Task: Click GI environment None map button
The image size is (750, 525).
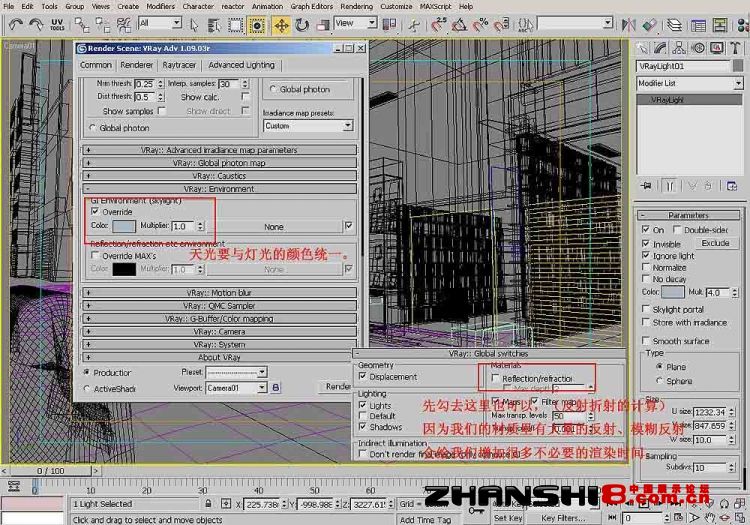Action: [x=274, y=227]
